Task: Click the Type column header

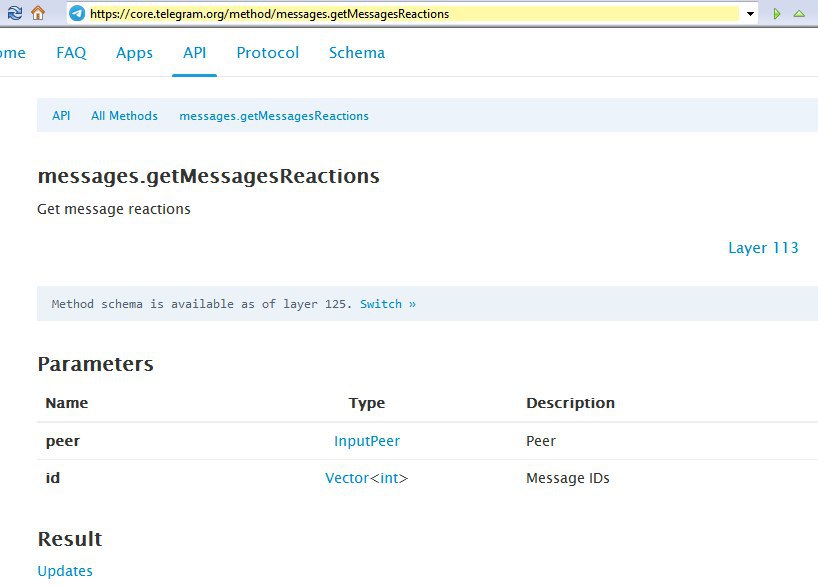Action: [x=367, y=403]
